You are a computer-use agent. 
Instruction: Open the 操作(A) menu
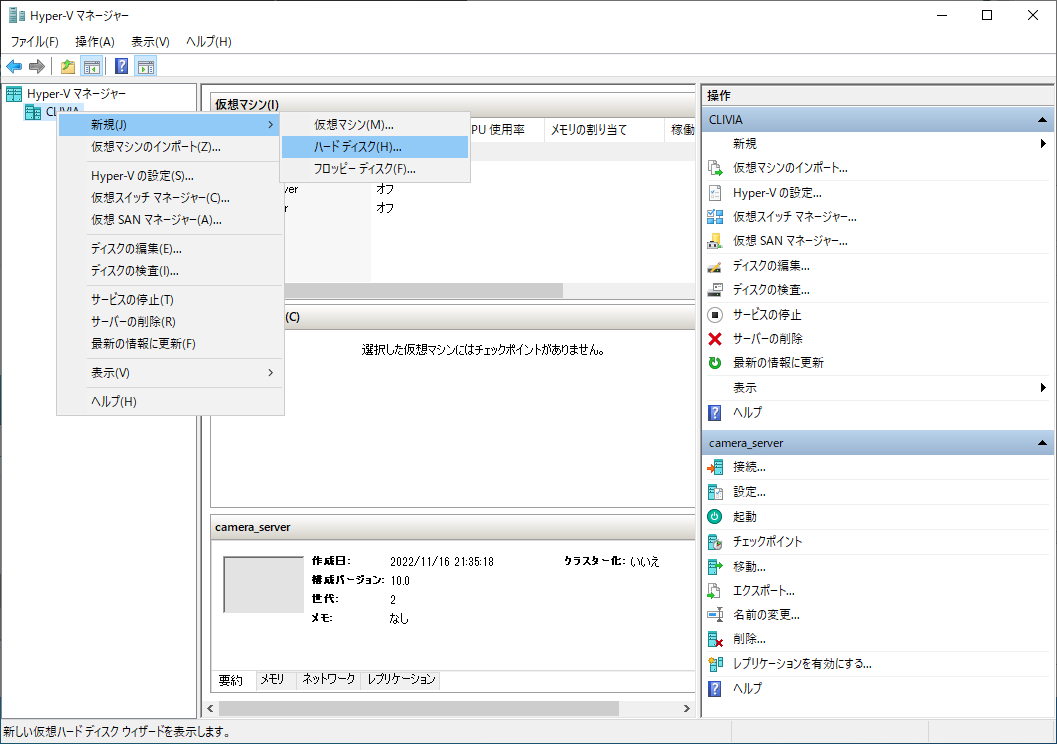coord(95,42)
